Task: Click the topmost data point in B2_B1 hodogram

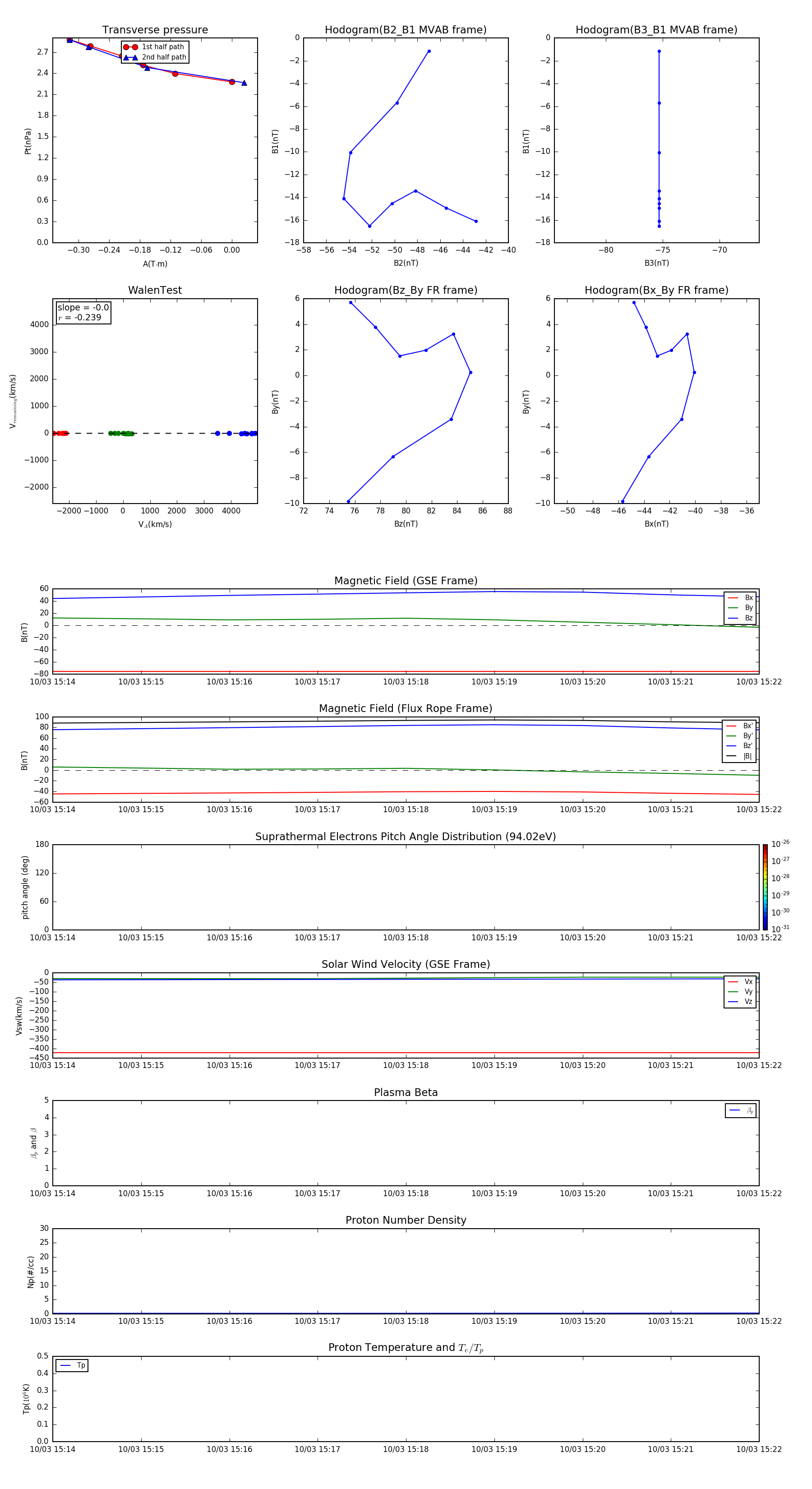Action: (x=429, y=51)
